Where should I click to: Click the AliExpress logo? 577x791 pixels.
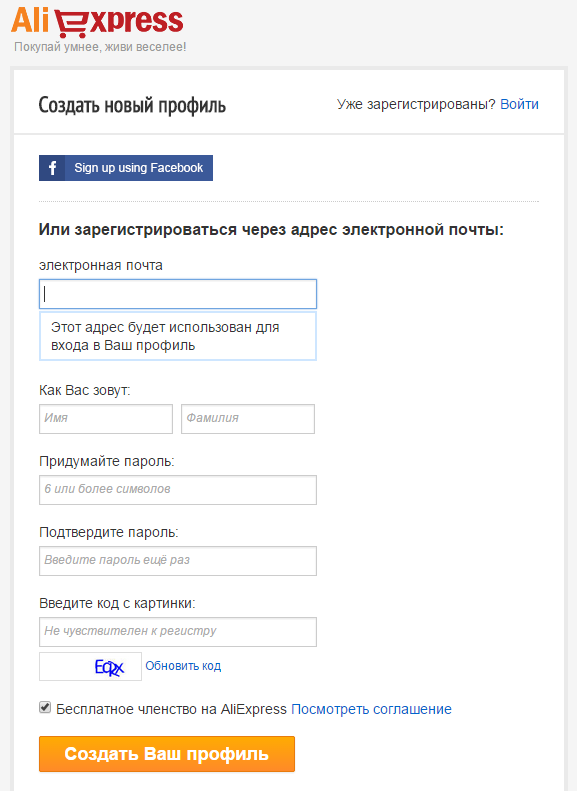[97, 22]
